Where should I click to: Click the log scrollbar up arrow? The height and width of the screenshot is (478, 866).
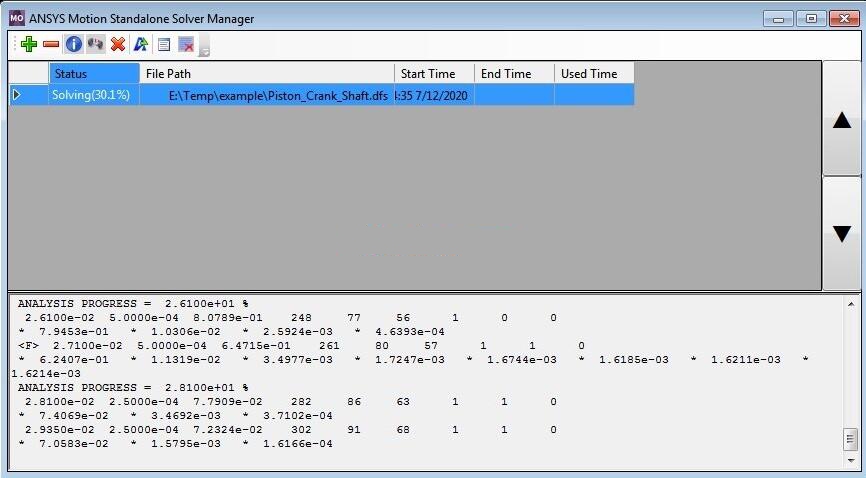[x=851, y=304]
